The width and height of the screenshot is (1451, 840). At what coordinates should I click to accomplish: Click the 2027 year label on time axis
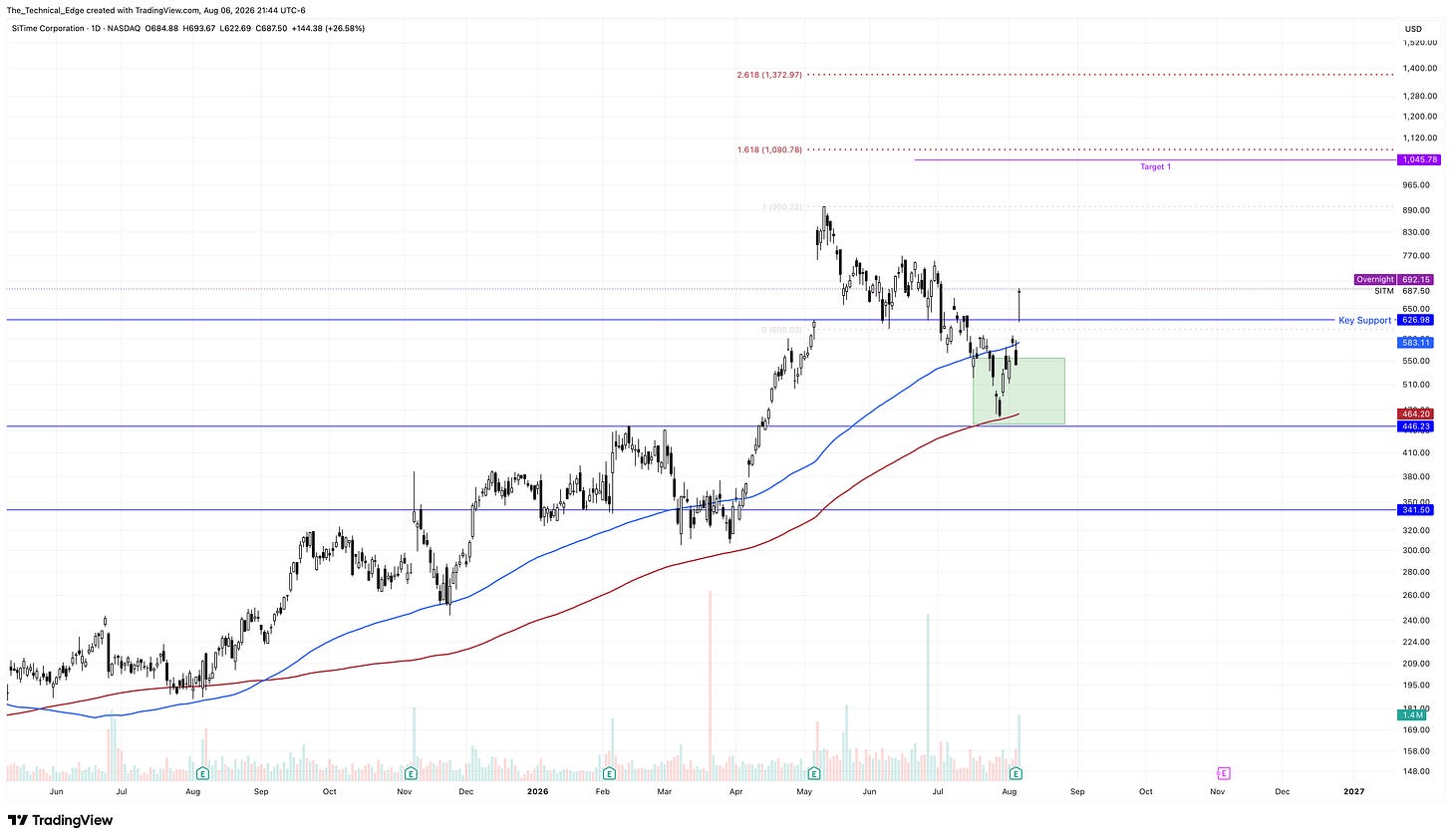pyautogui.click(x=1353, y=792)
